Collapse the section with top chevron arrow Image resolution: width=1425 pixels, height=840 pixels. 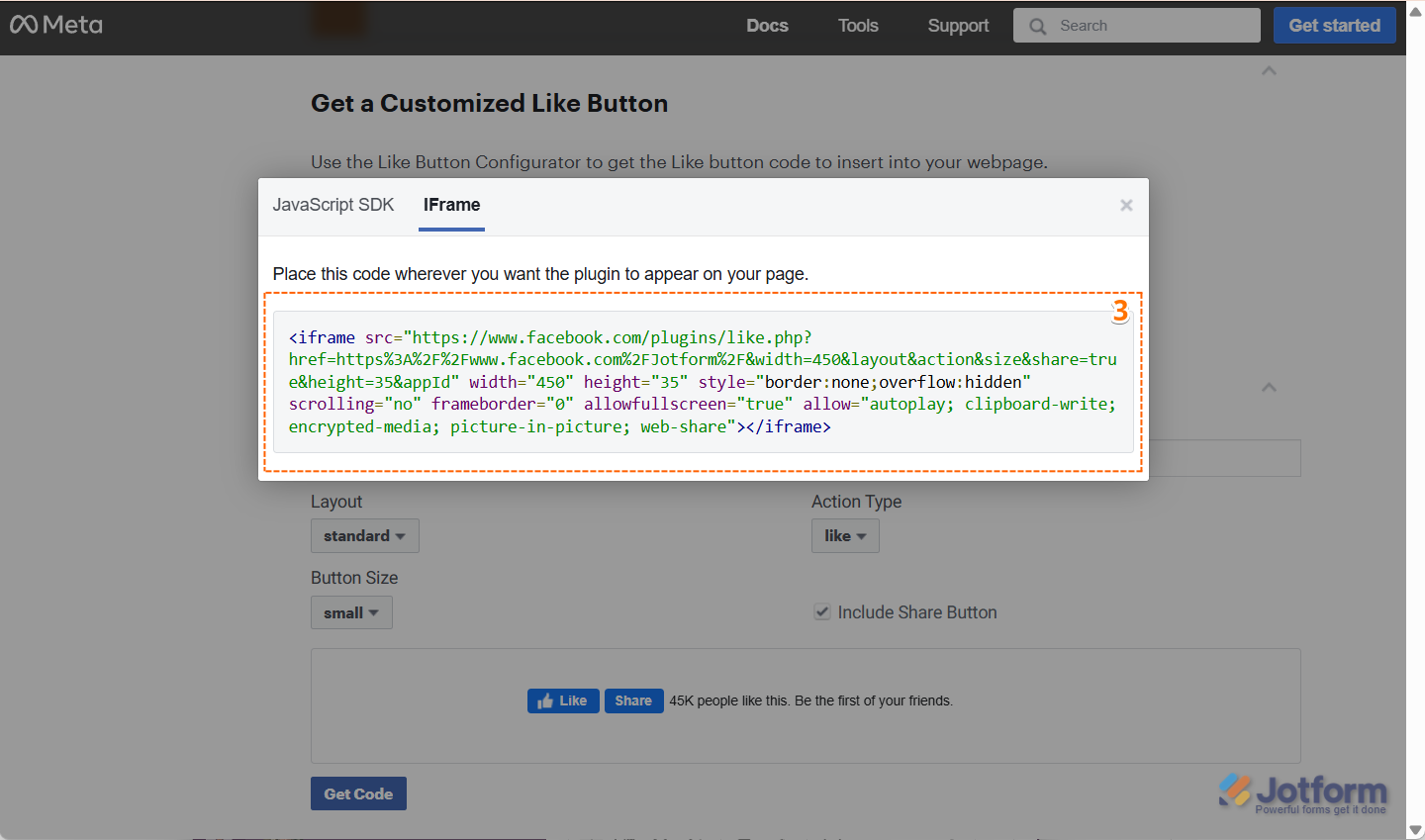click(x=1269, y=71)
